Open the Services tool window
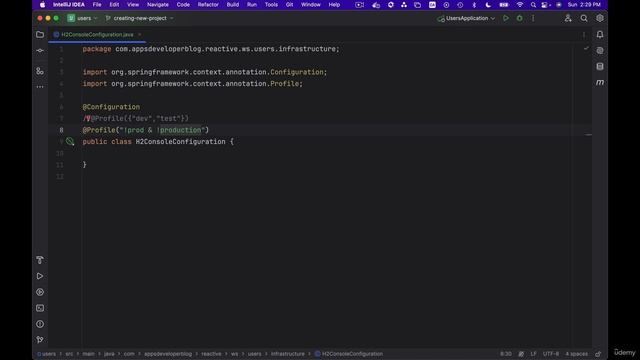This screenshot has height=360, width=640. [40, 292]
